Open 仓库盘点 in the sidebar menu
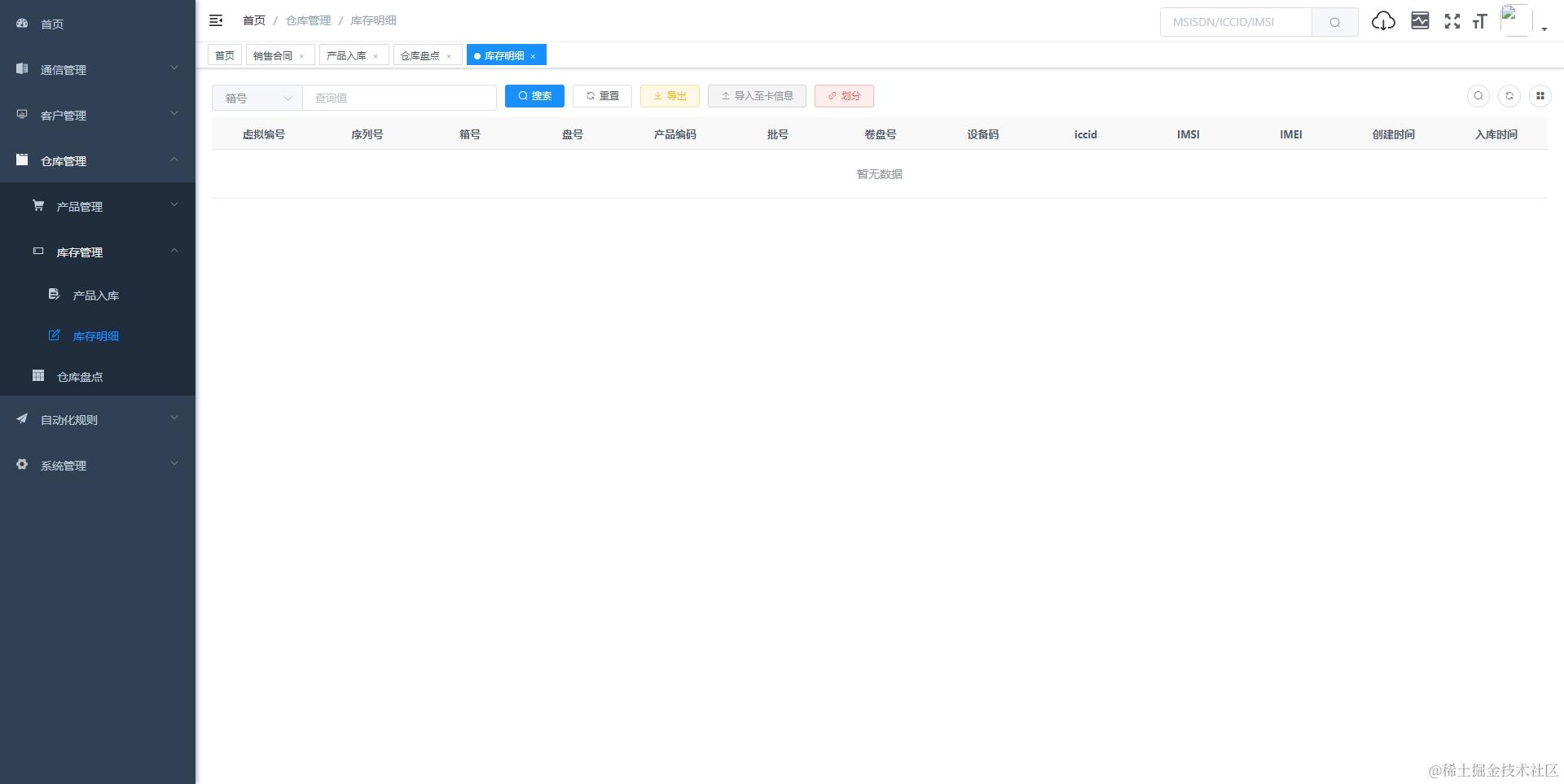This screenshot has height=784, width=1564. 98,376
